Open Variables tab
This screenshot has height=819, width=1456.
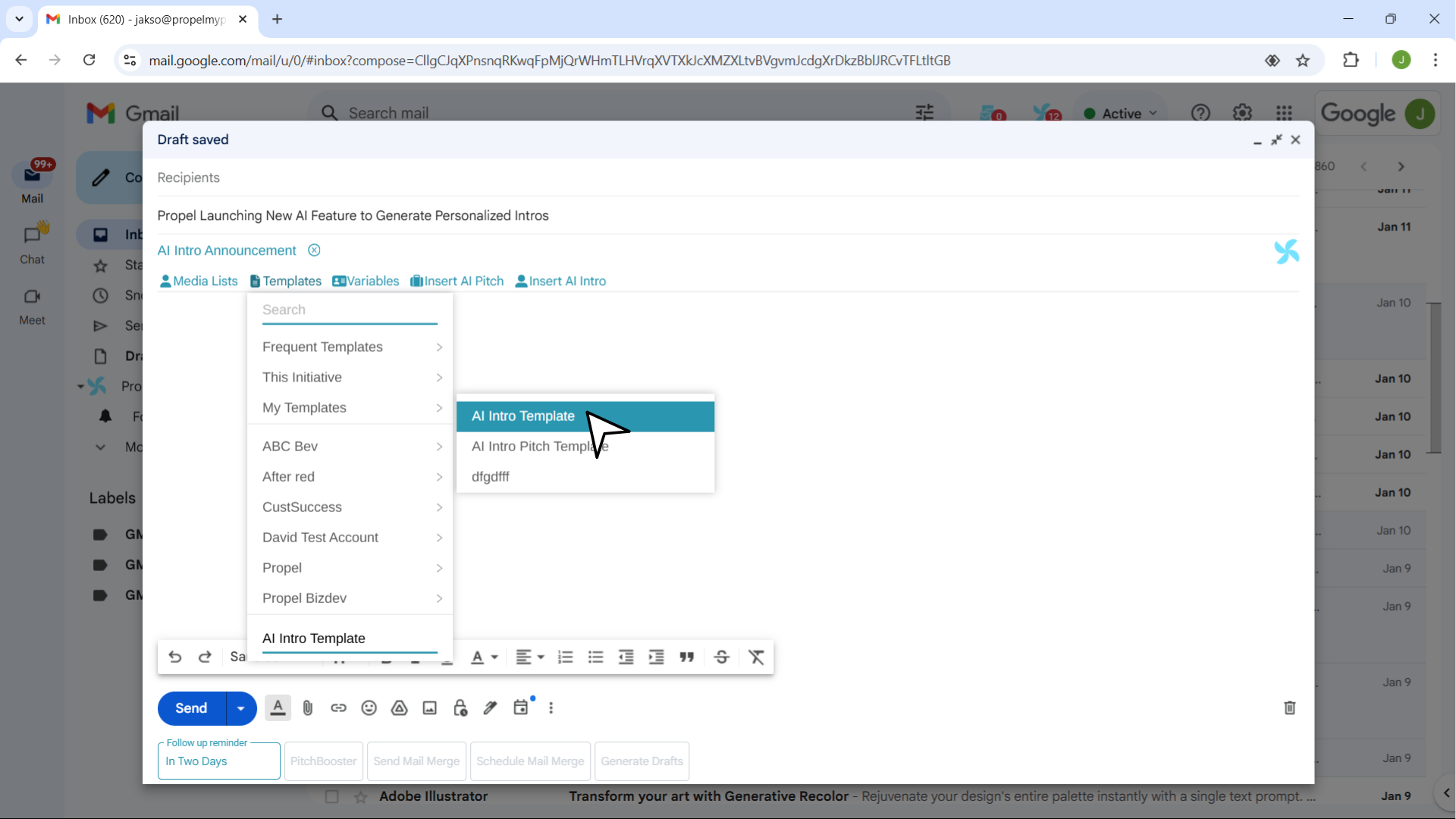366,281
